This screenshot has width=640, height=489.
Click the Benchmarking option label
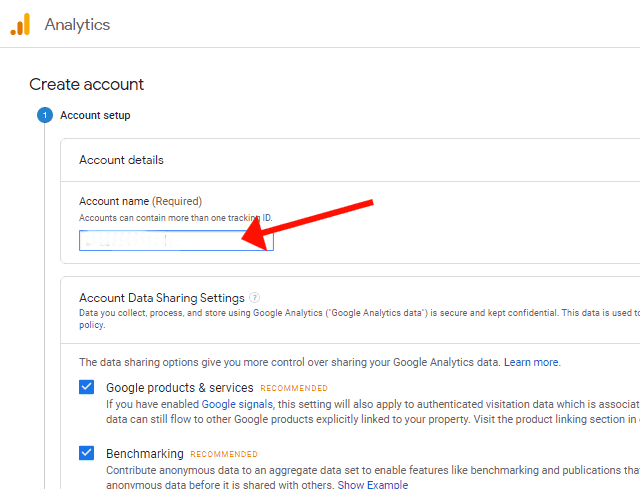point(145,453)
